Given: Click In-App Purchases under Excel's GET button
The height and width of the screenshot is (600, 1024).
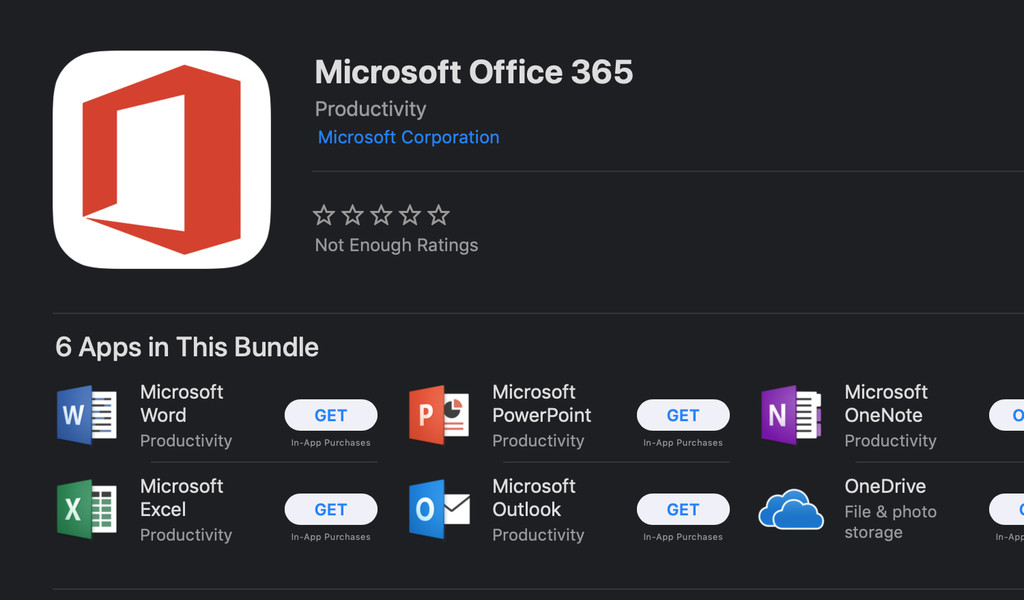Looking at the screenshot, I should tap(331, 537).
